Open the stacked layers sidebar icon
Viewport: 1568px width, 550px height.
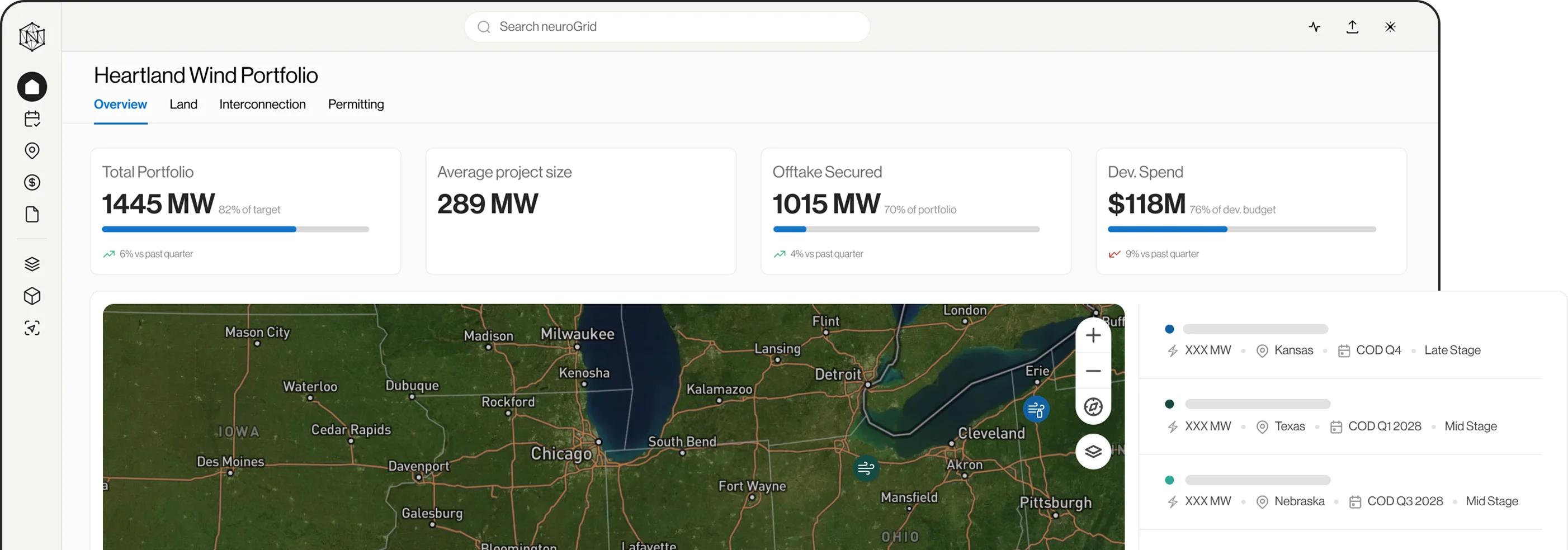(32, 264)
